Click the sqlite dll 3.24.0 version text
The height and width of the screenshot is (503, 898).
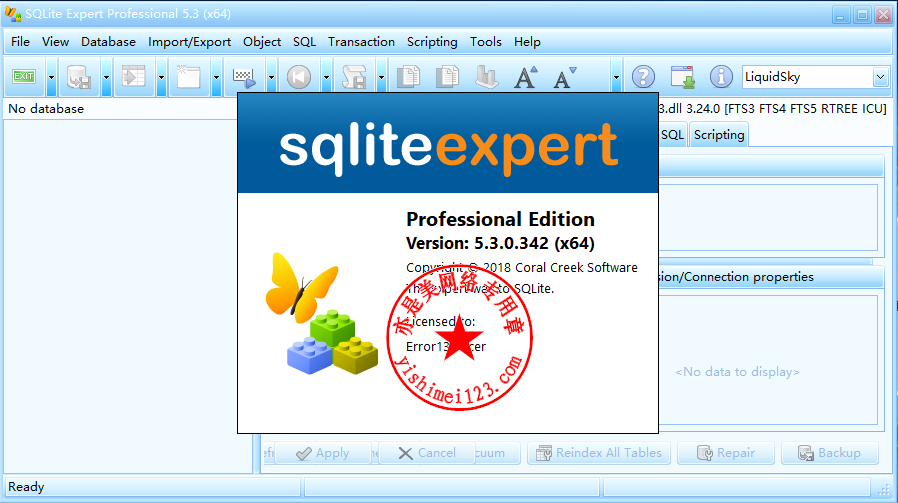tap(773, 109)
